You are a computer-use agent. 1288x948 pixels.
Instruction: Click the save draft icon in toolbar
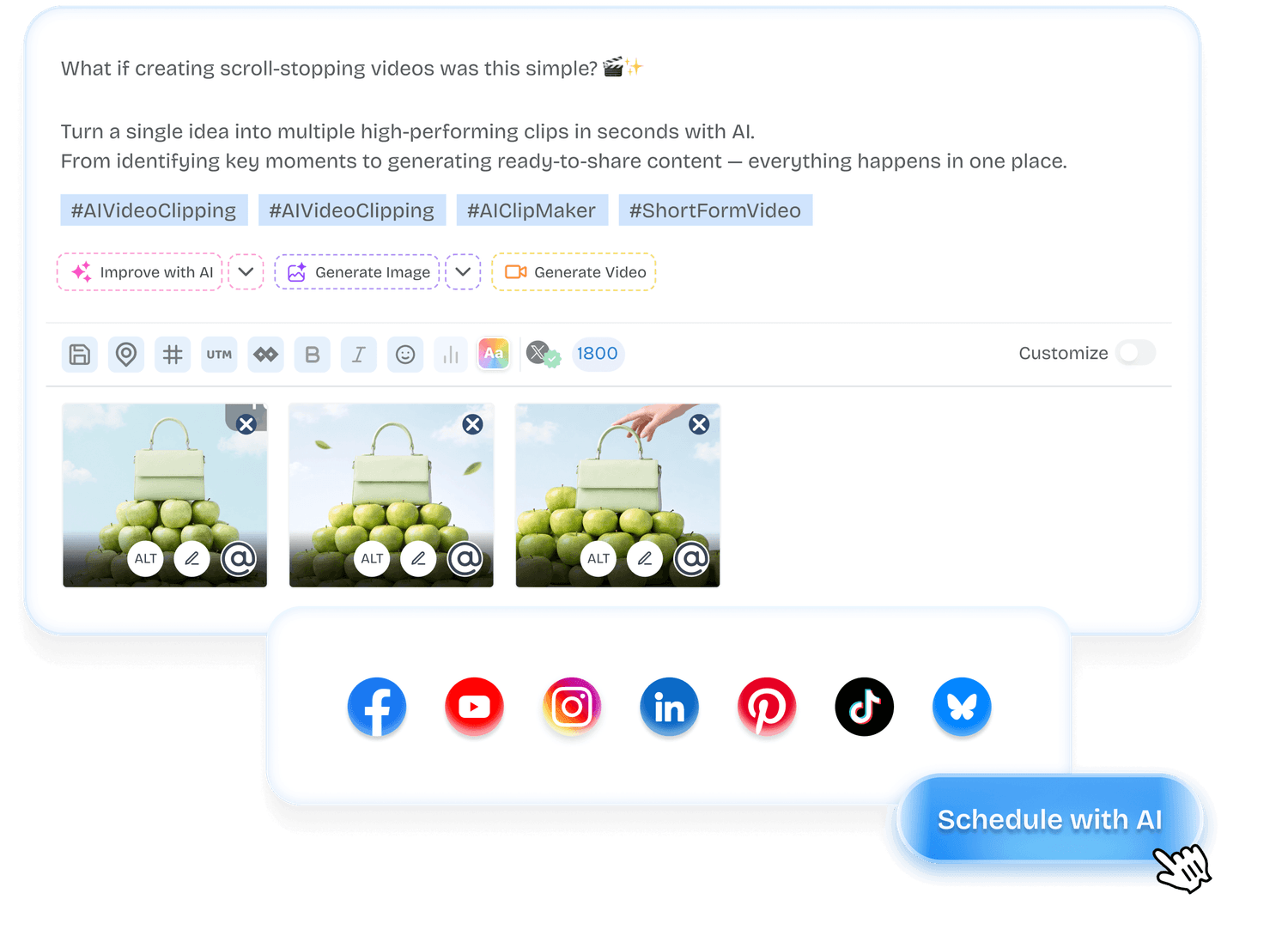80,355
